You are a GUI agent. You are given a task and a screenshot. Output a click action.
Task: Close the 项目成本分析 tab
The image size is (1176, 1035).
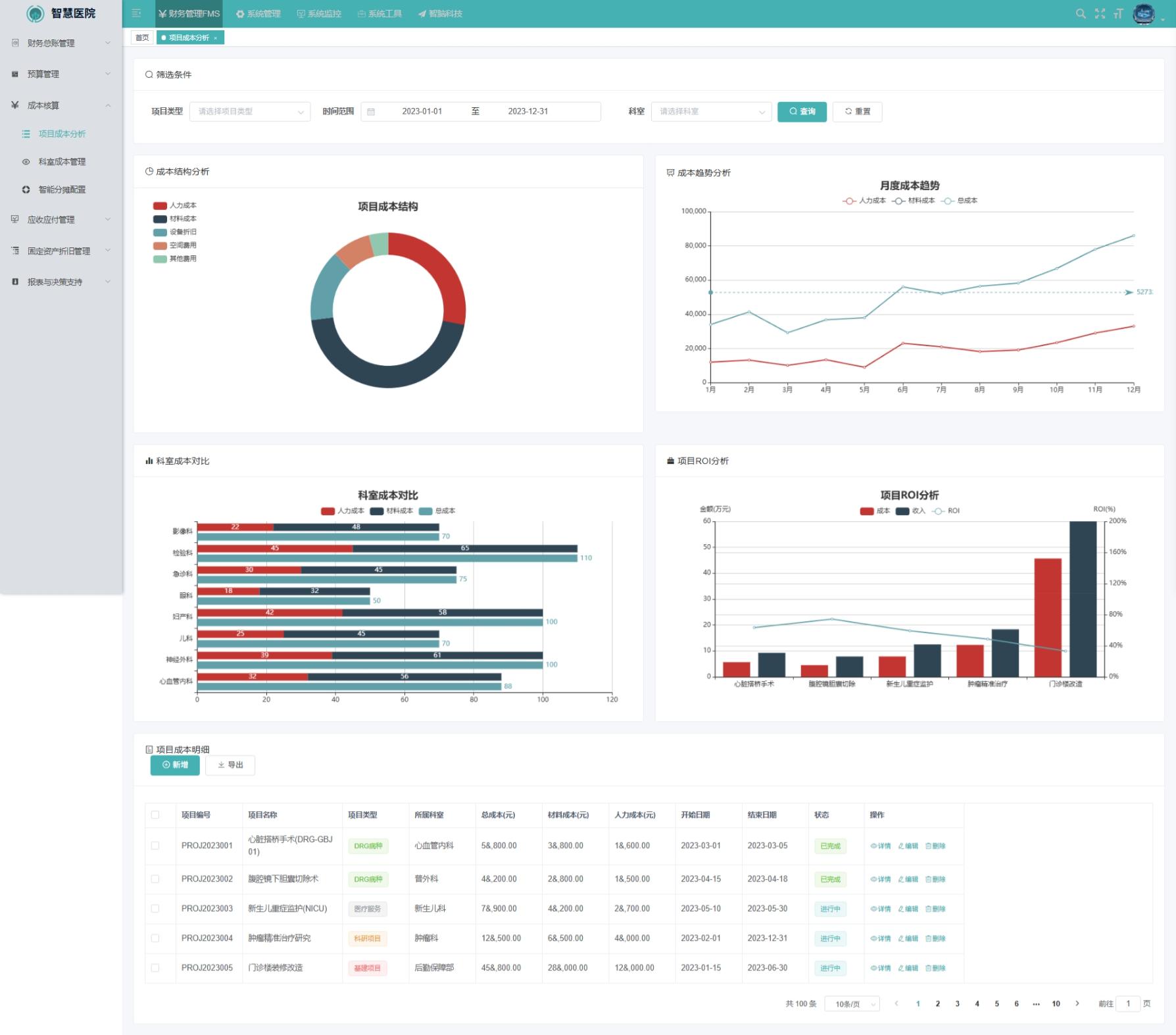[x=216, y=38]
